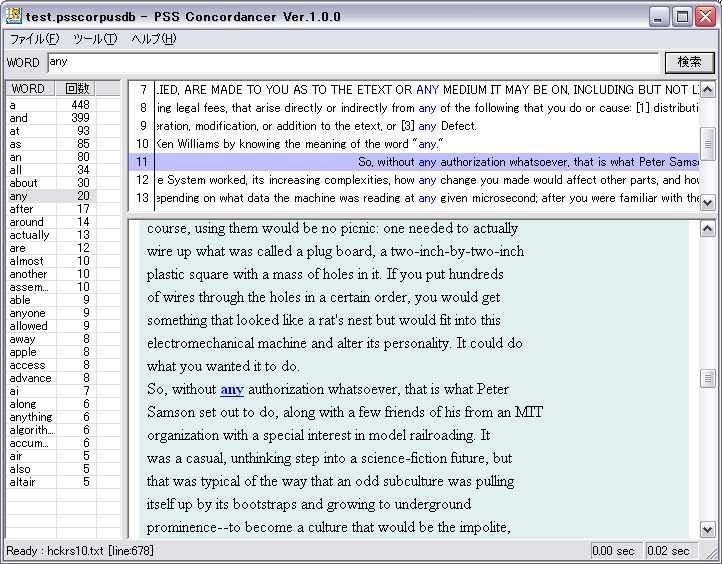Open the ファイル(F) menu
Image resolution: width=722 pixels, height=564 pixels.
(x=35, y=39)
